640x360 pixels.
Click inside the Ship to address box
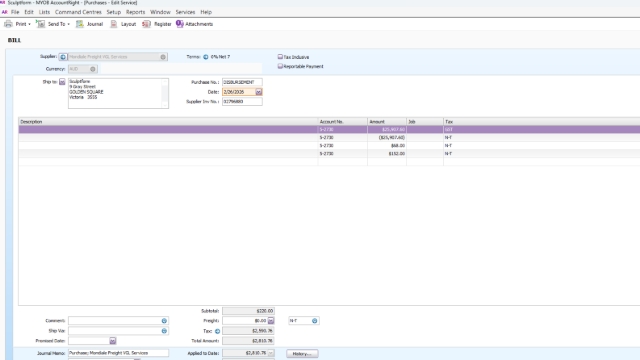click(118, 93)
